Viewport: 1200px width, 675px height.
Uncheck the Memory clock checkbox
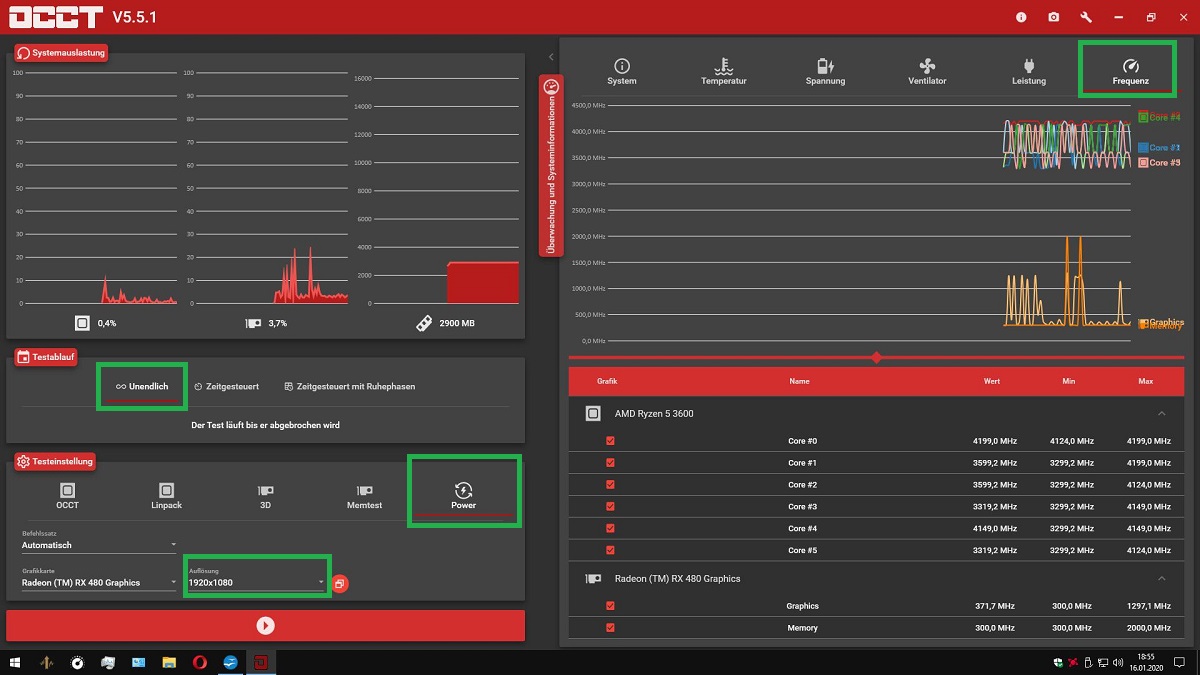point(610,628)
